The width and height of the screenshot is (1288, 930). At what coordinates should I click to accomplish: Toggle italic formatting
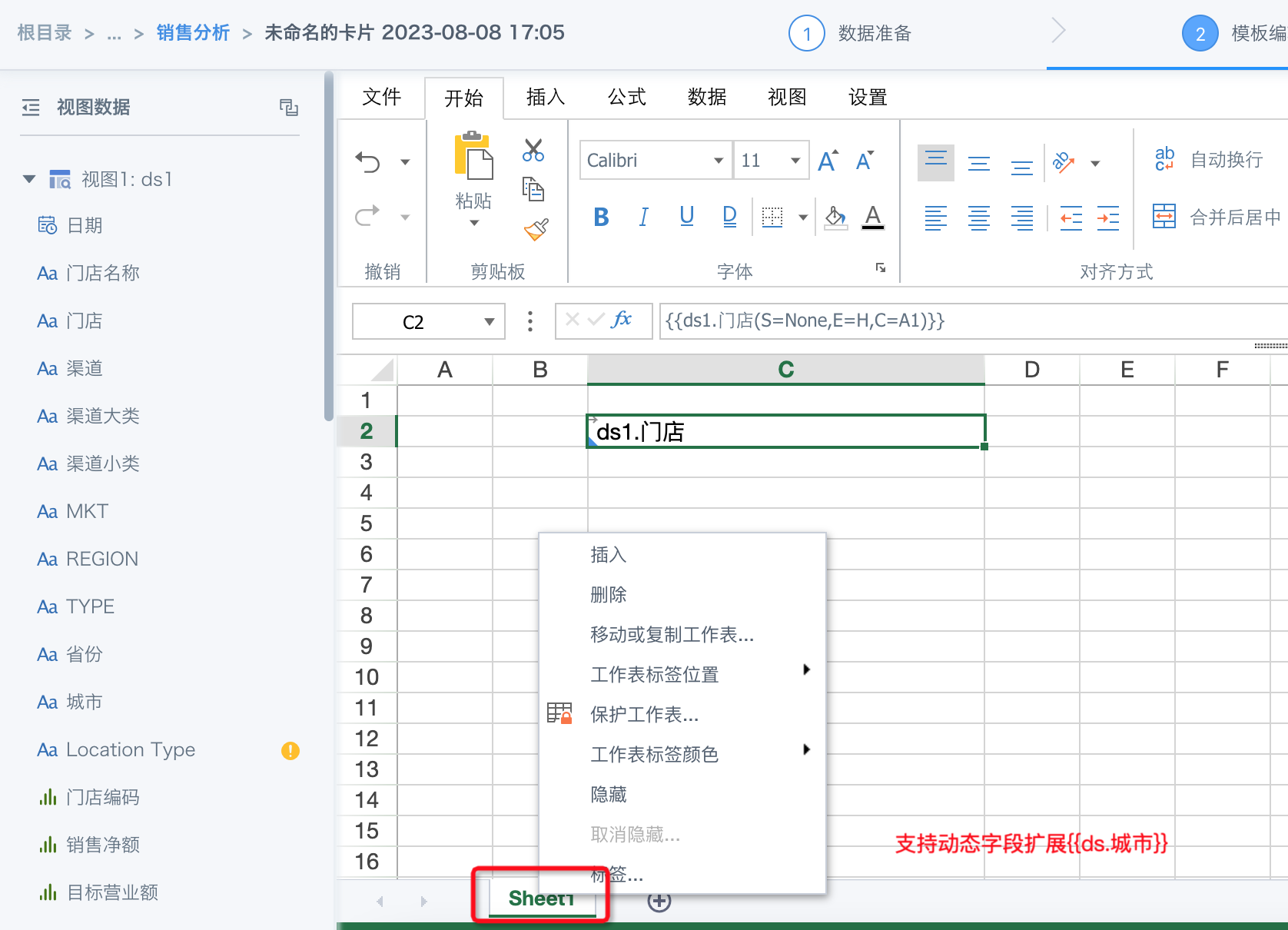643,218
